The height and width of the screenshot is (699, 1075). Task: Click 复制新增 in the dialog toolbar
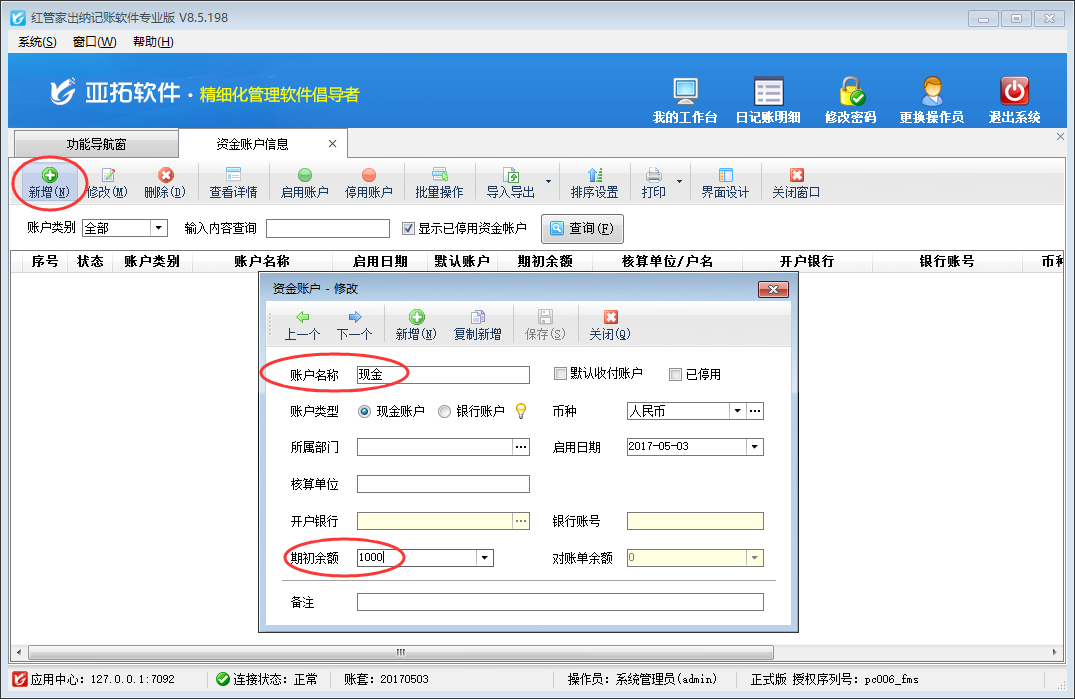pos(477,325)
